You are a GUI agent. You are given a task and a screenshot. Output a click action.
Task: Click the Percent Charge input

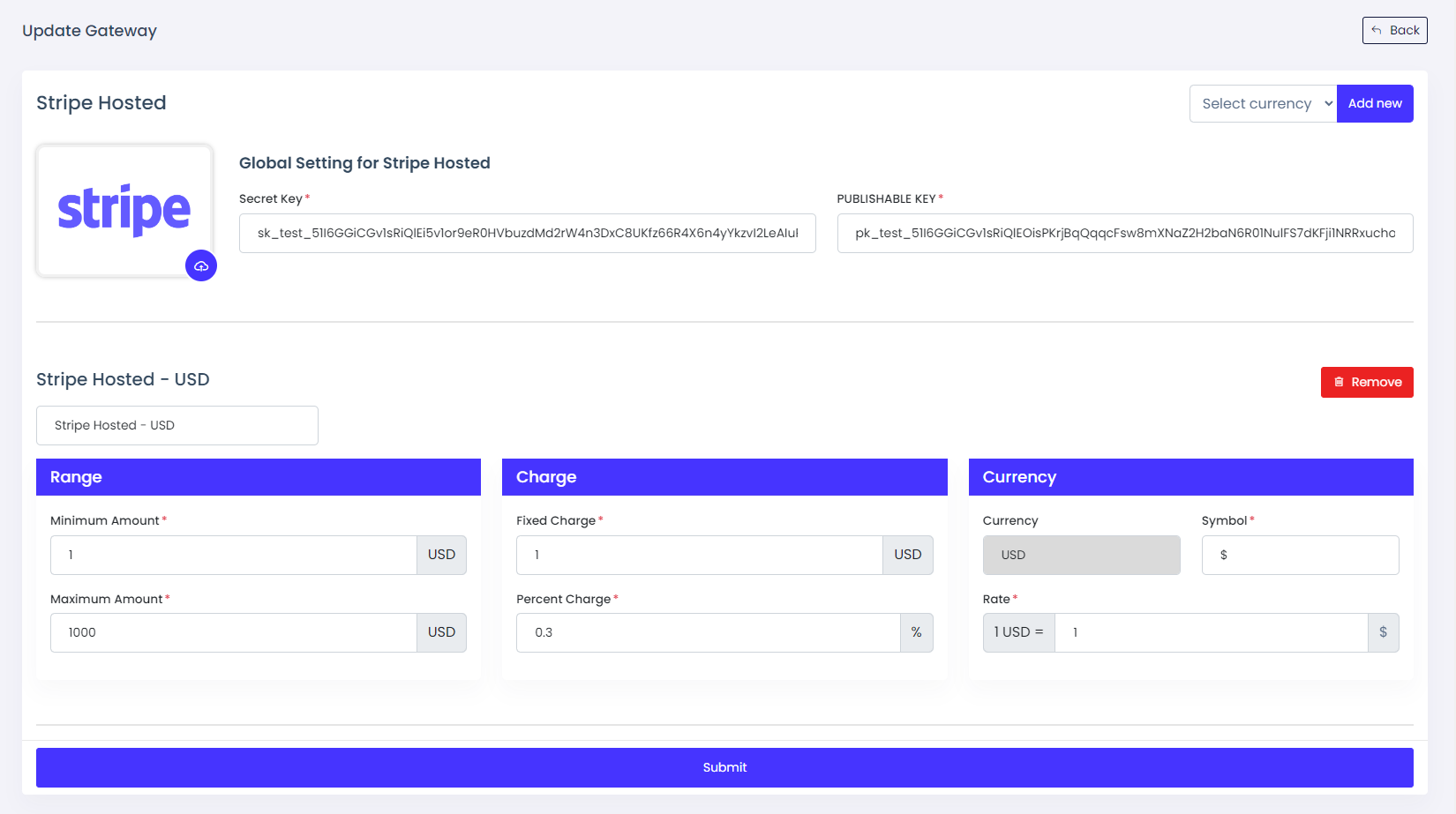(708, 632)
